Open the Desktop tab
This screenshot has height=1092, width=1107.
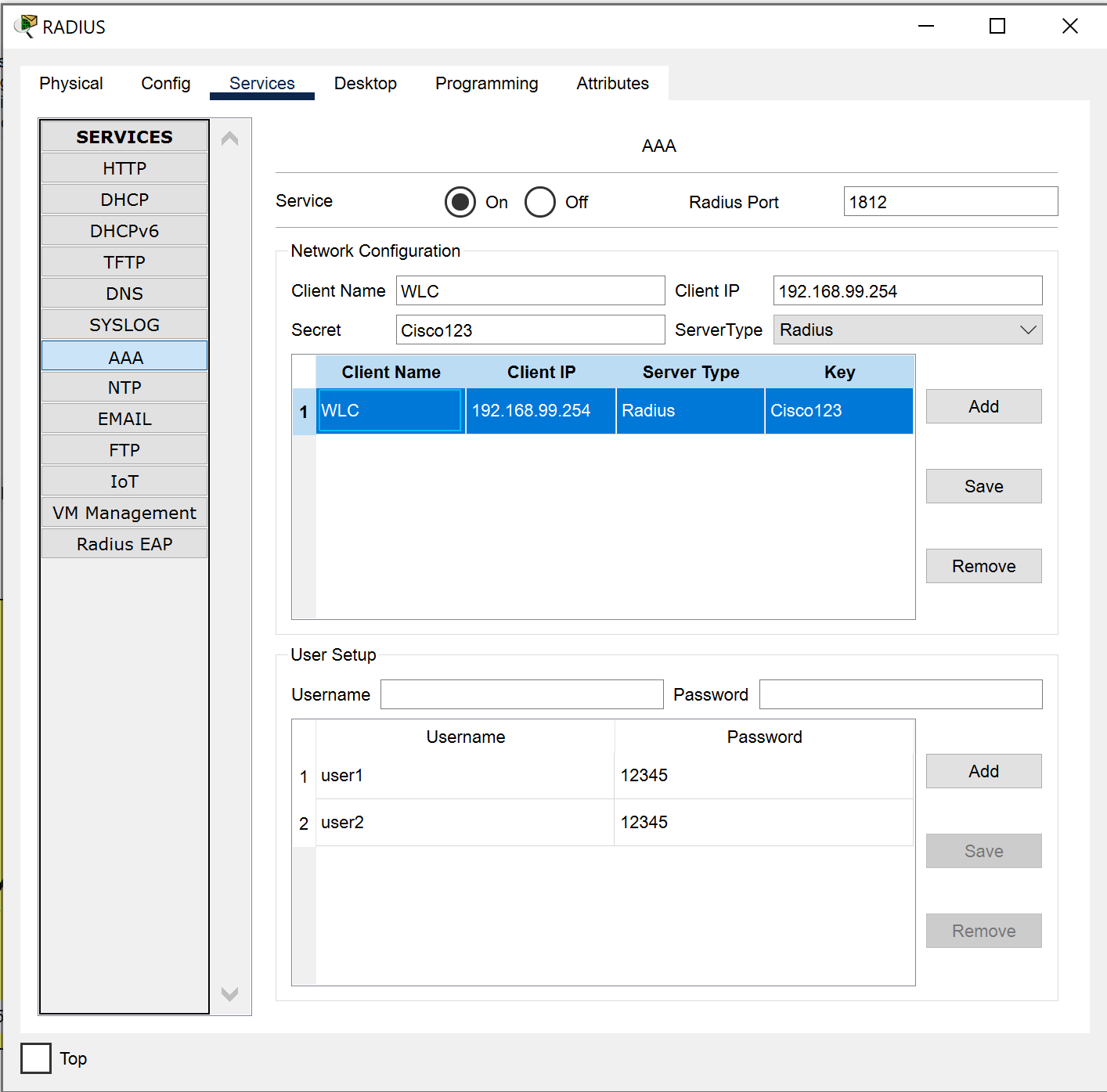point(365,83)
